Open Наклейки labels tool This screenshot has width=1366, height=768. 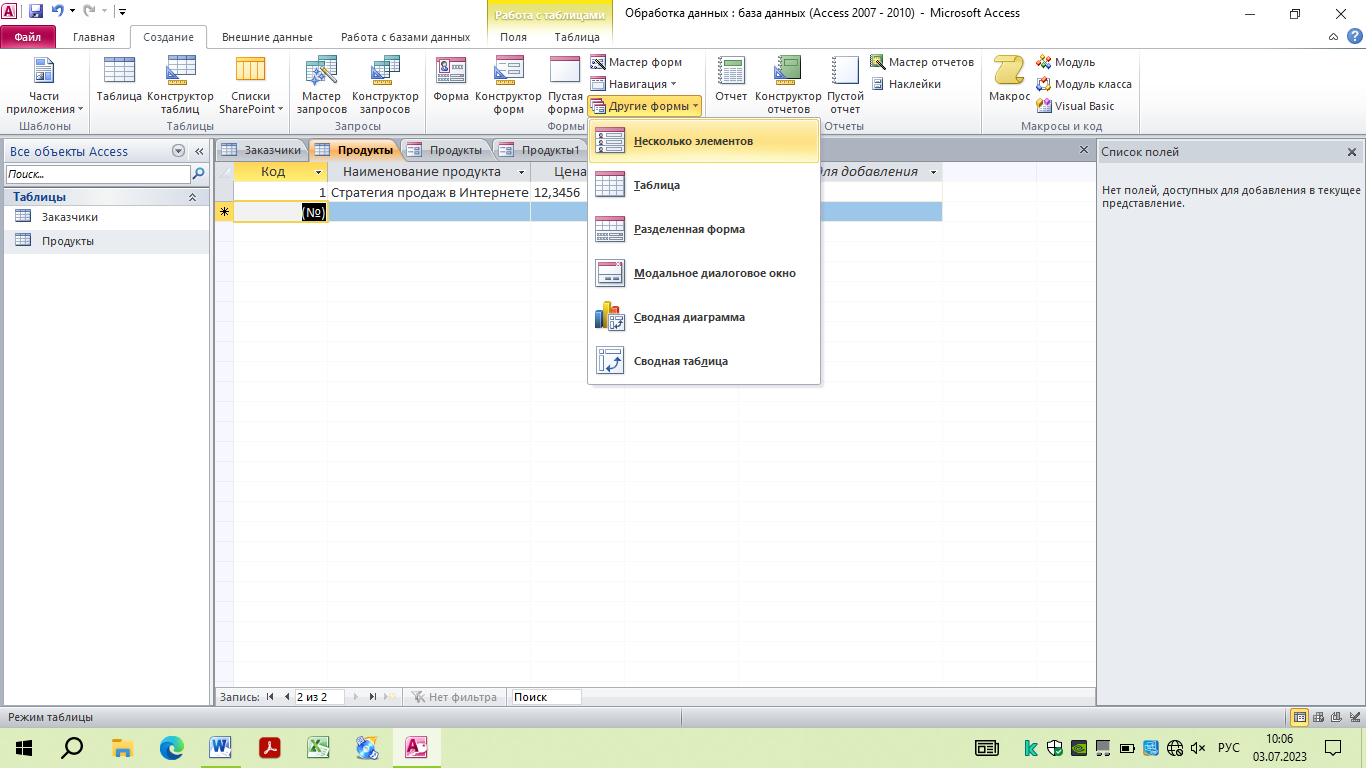(x=905, y=84)
